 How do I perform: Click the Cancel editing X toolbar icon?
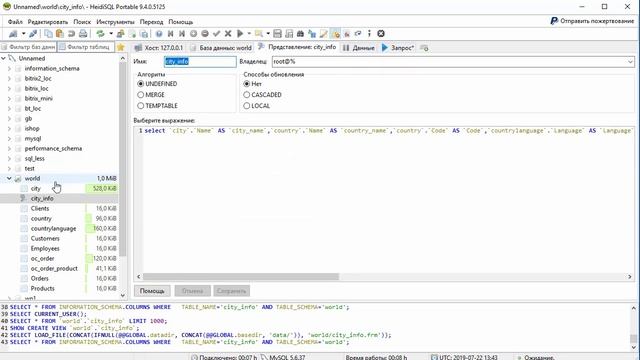click(x=228, y=33)
